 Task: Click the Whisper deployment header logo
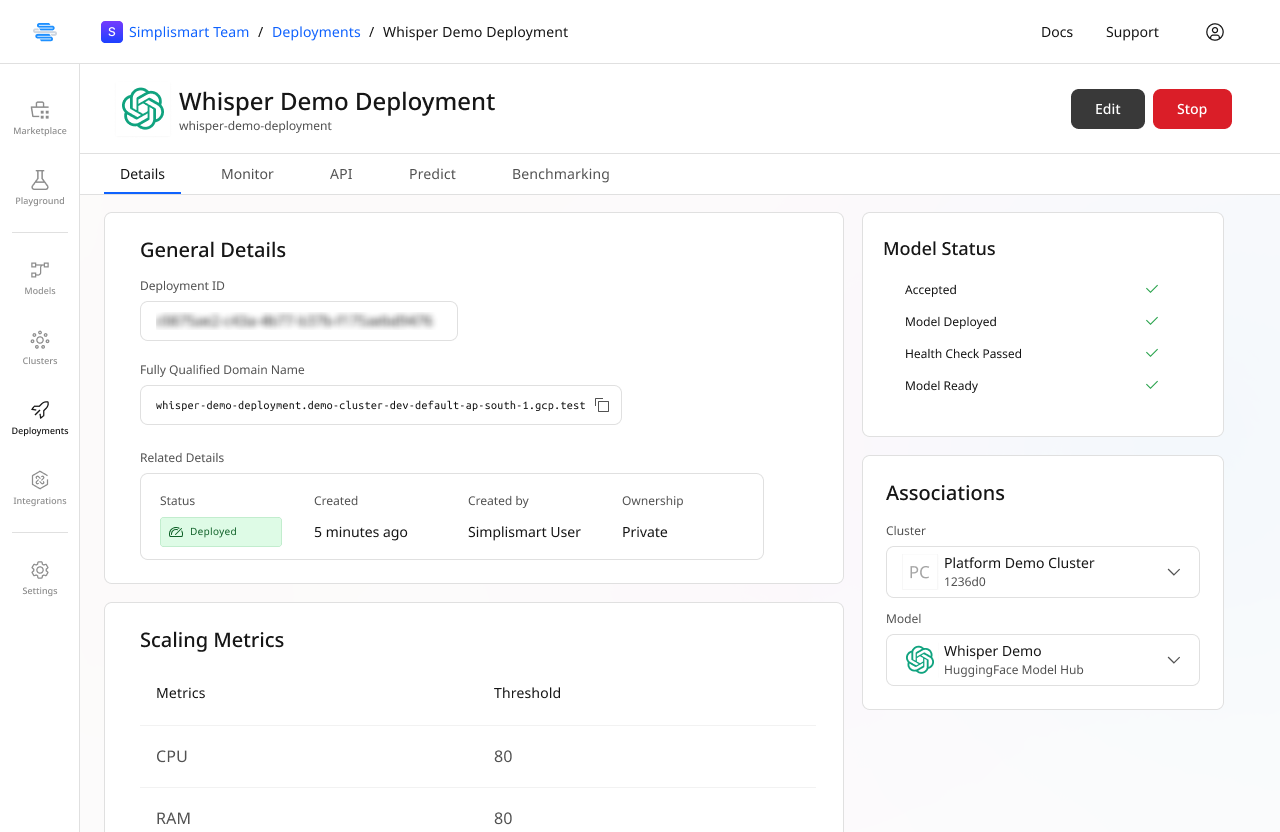pyautogui.click(x=143, y=109)
